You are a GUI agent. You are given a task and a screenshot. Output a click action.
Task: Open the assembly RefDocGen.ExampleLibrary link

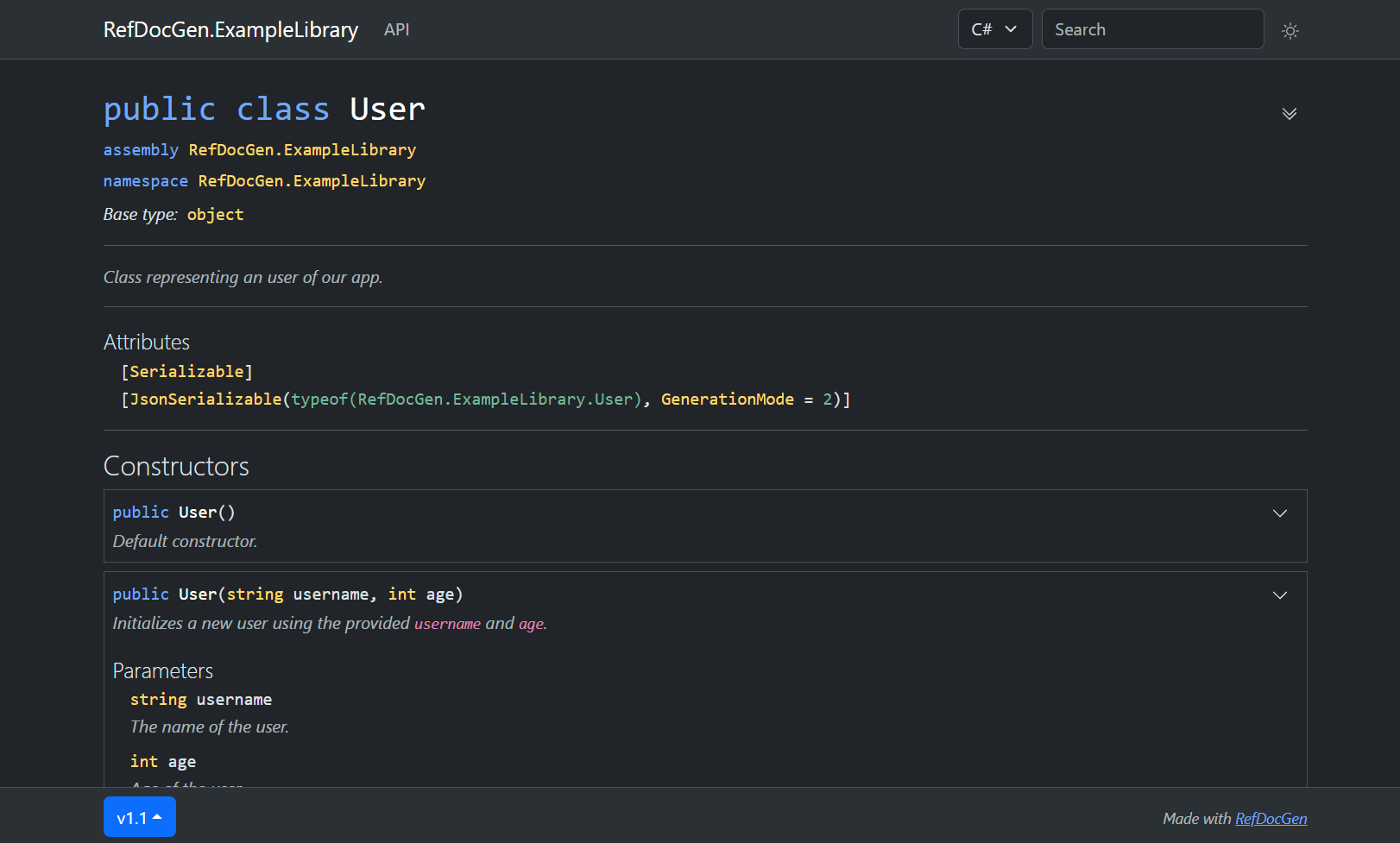click(302, 150)
